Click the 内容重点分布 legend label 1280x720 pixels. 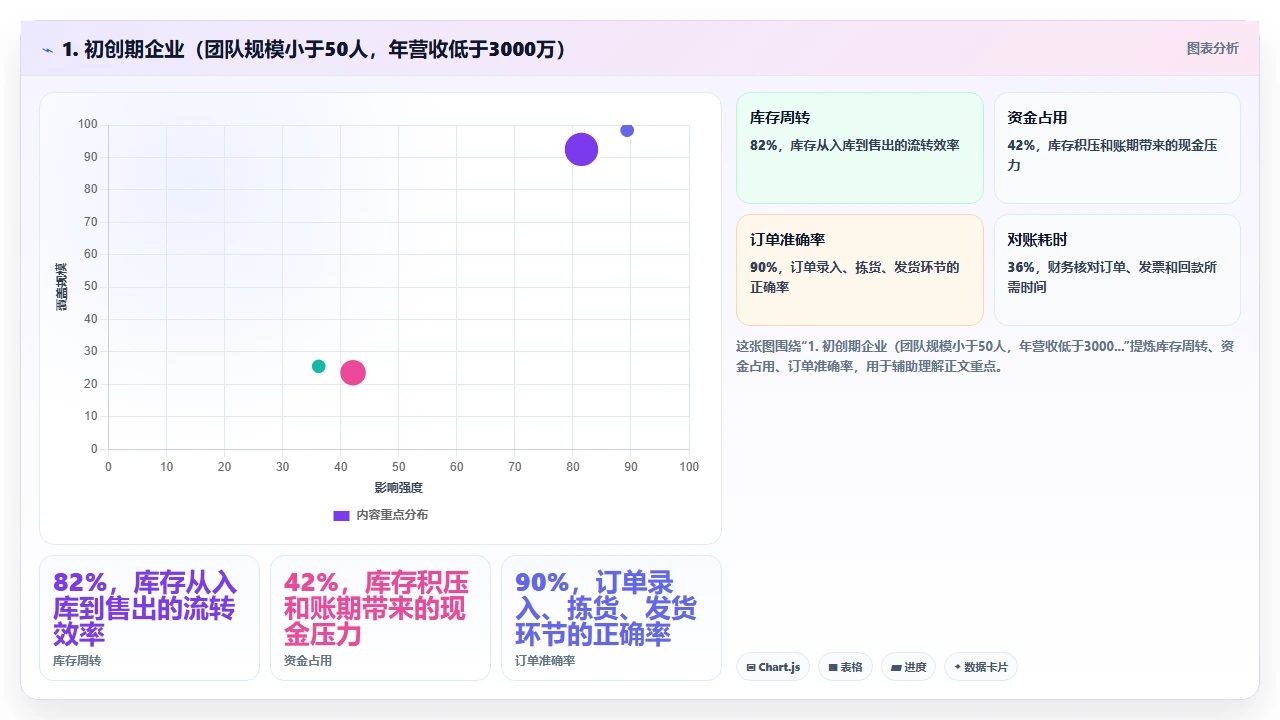point(392,515)
